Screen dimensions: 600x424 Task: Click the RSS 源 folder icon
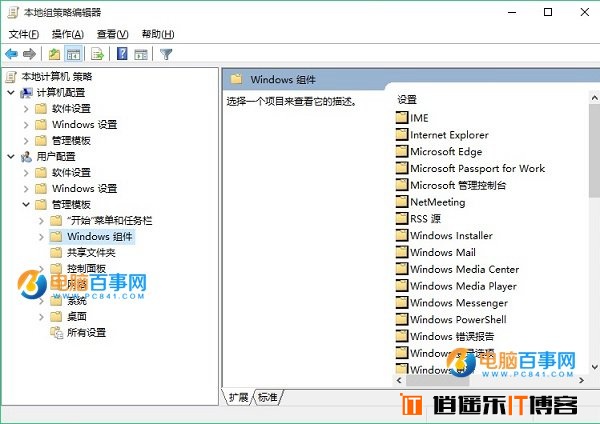[x=401, y=218]
